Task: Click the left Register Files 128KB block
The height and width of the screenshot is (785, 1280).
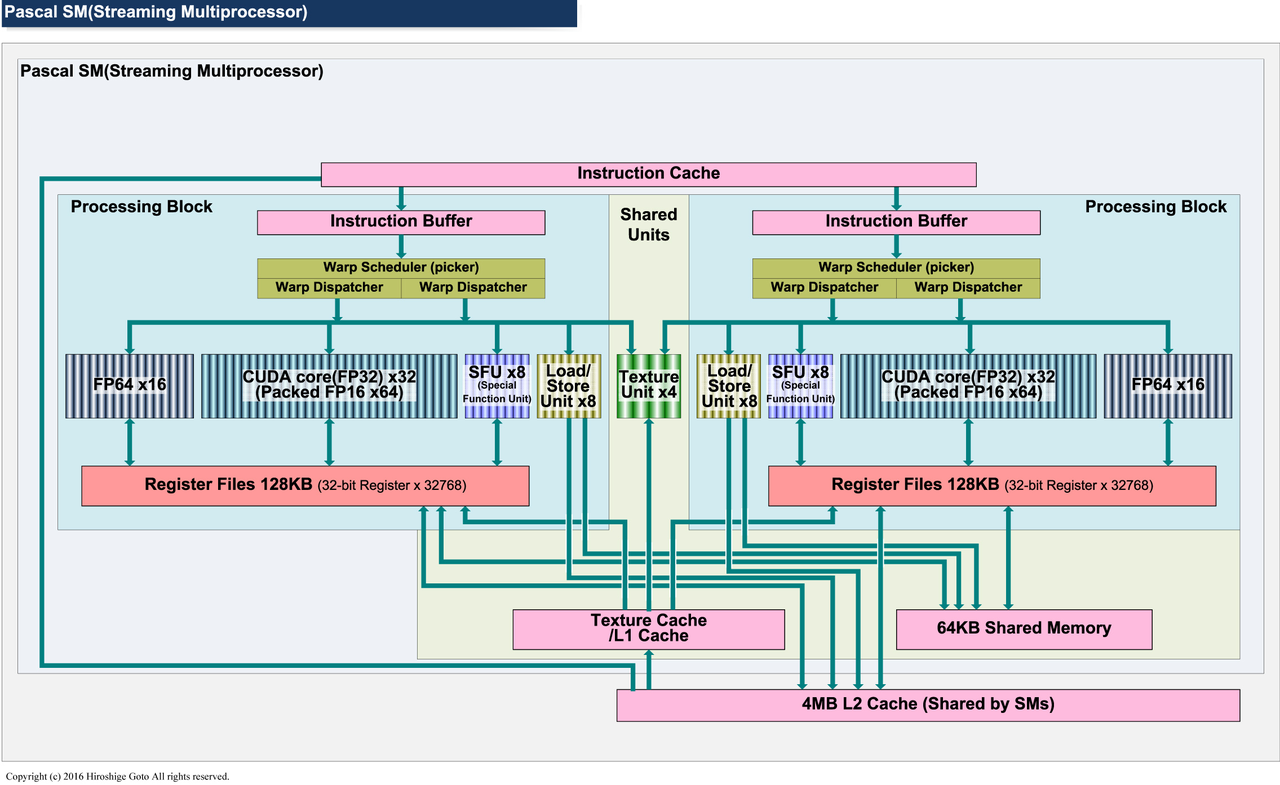Action: click(305, 485)
